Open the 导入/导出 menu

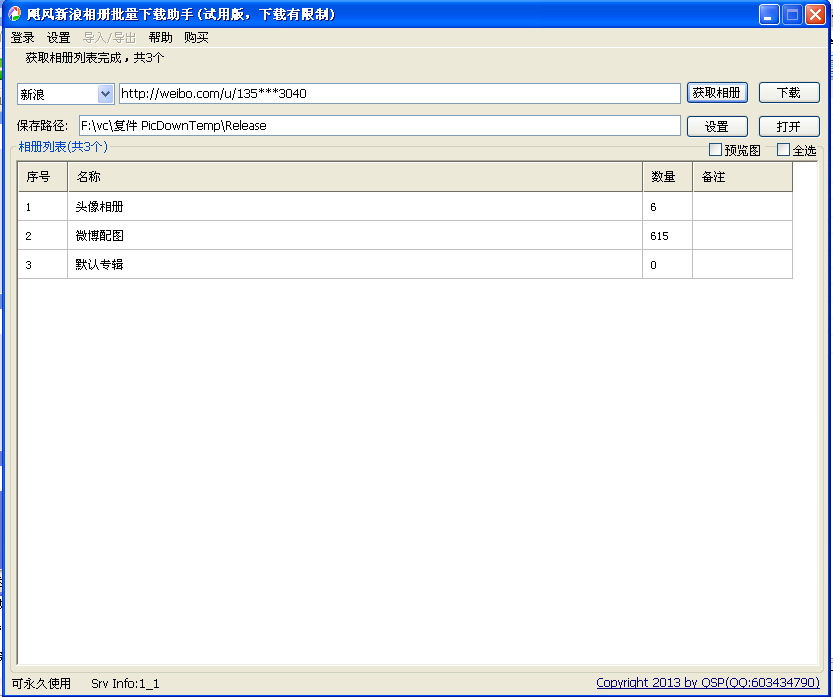click(109, 38)
